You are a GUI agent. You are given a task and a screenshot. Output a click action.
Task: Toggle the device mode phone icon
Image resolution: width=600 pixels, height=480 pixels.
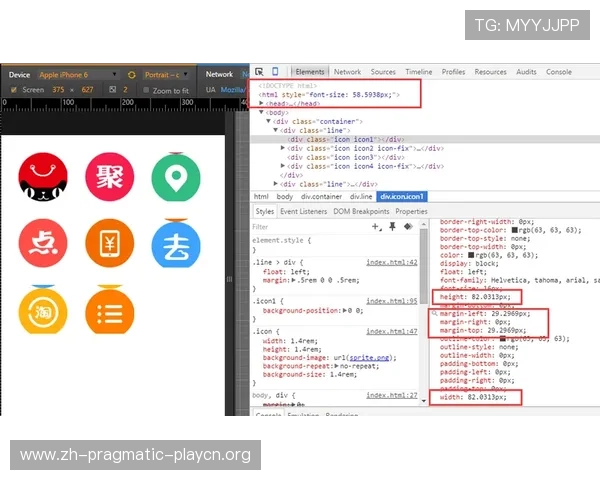click(275, 71)
